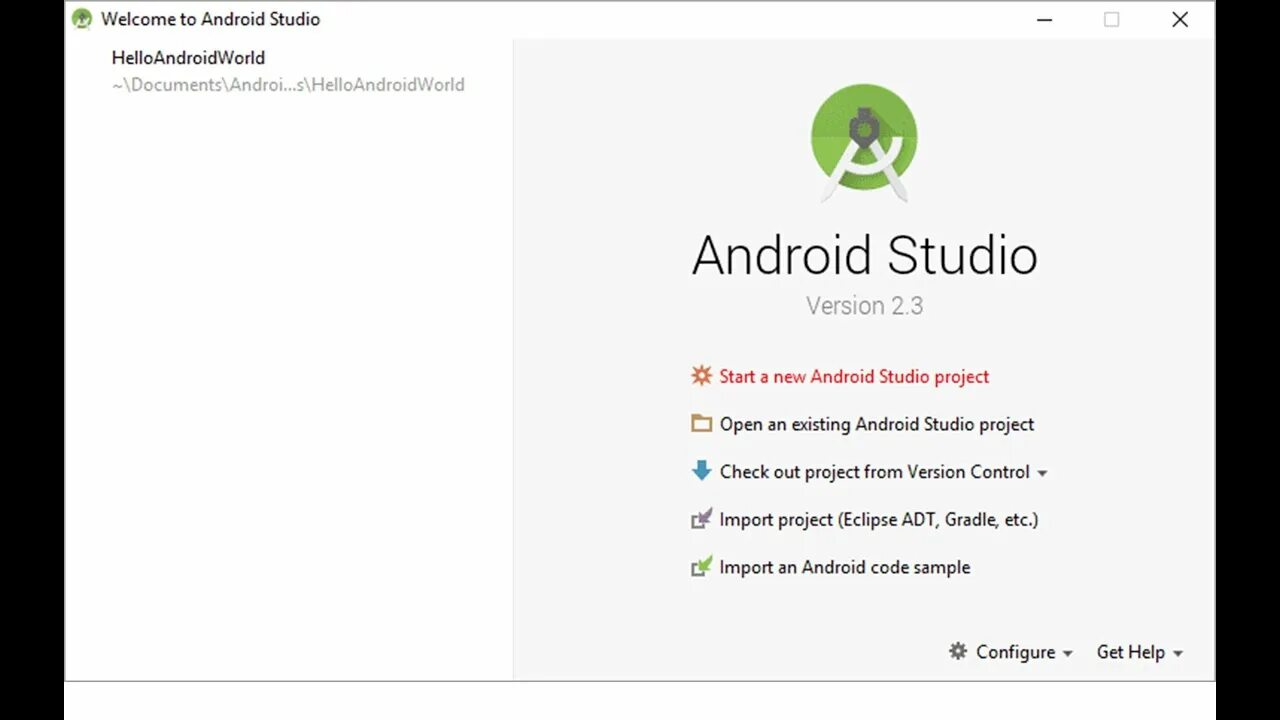Open an existing Android Studio project
The image size is (1280, 720).
tap(877, 424)
